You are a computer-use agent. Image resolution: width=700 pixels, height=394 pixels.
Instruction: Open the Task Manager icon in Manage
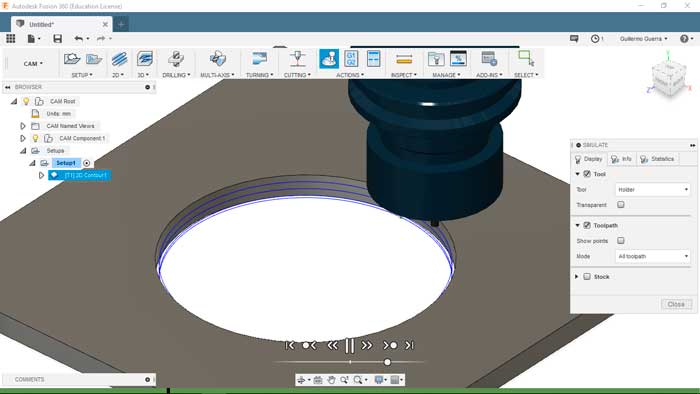coord(458,59)
